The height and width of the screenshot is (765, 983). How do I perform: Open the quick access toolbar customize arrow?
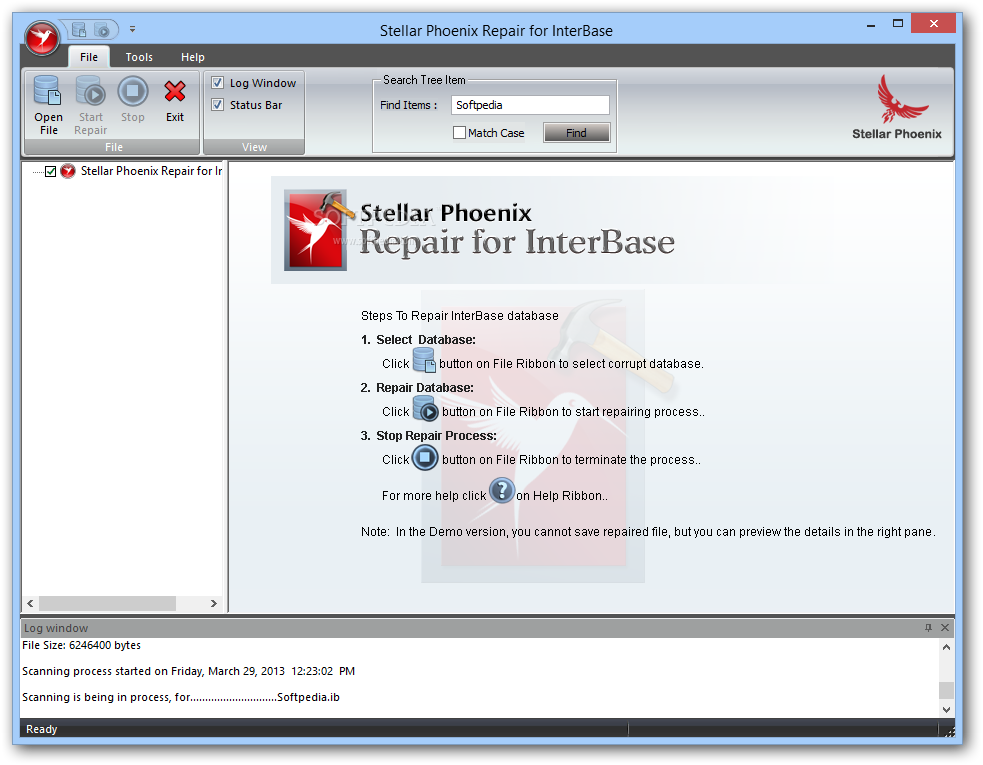132,29
